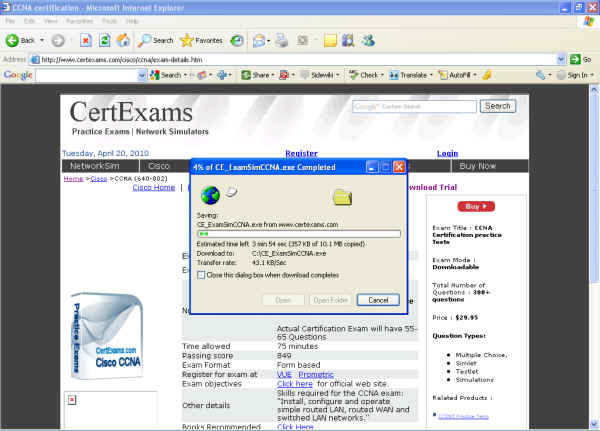Screen dimensions: 600x431
Task: Open the Help menu
Action: (132, 21)
